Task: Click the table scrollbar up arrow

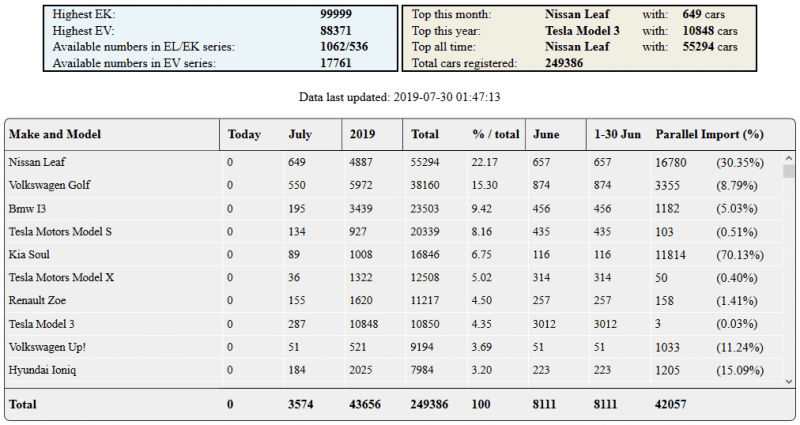Action: pyautogui.click(x=789, y=158)
